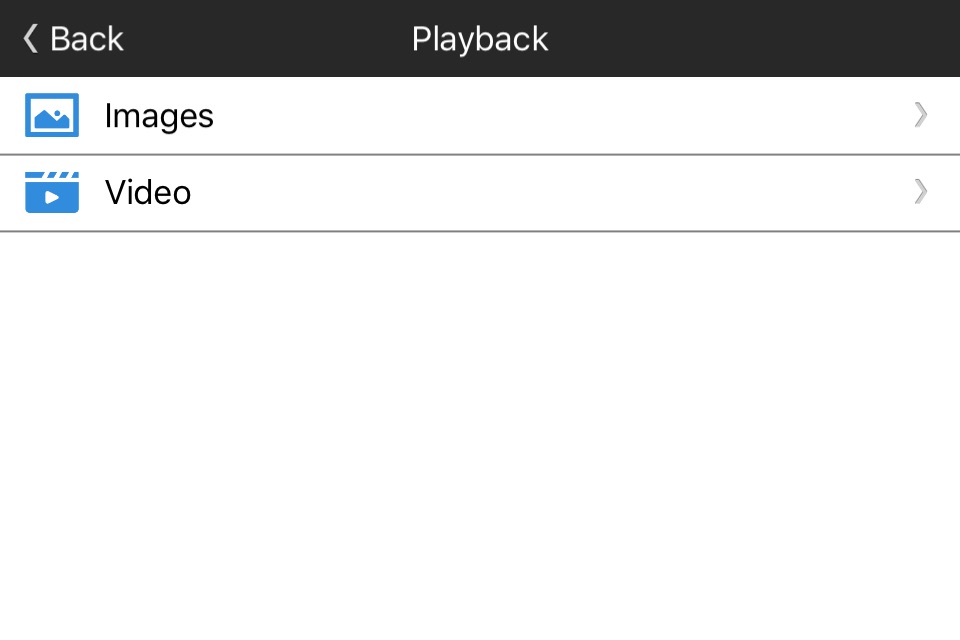Expand the Video row chevron
Image resolution: width=960 pixels, height=640 pixels.
[921, 192]
